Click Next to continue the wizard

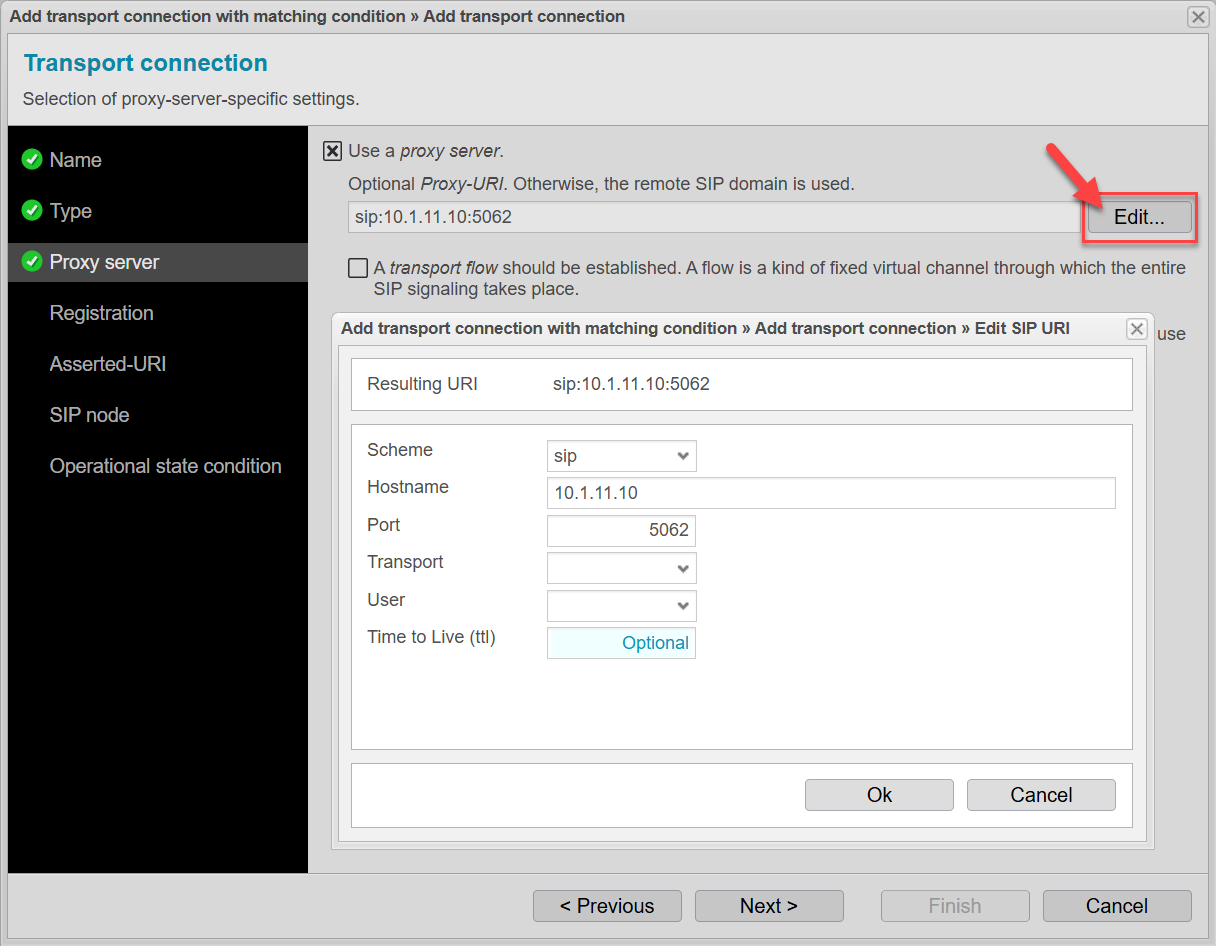(768, 905)
